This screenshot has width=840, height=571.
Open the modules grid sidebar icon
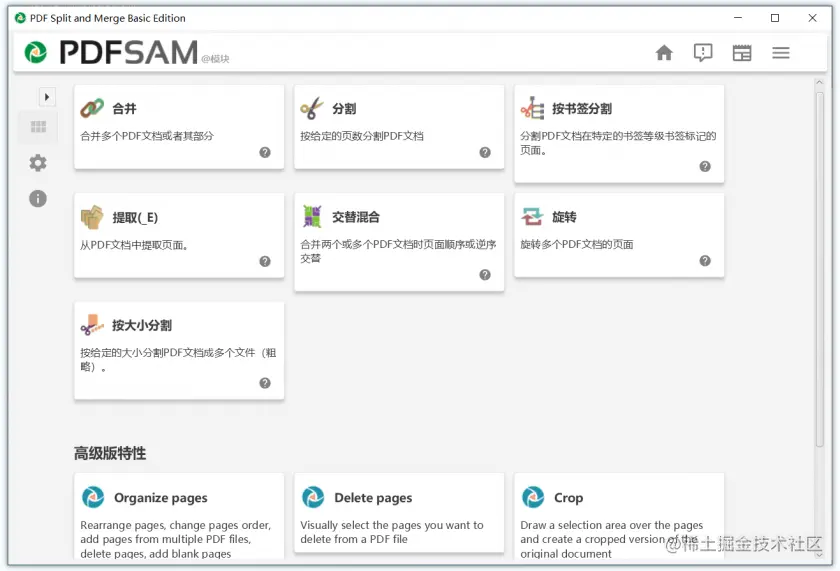(38, 127)
